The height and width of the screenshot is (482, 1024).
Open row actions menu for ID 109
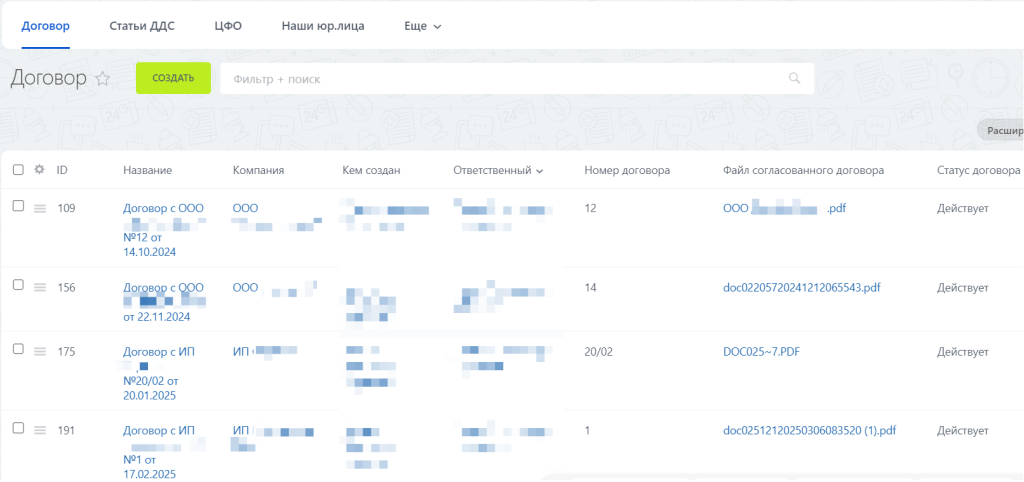tap(41, 208)
